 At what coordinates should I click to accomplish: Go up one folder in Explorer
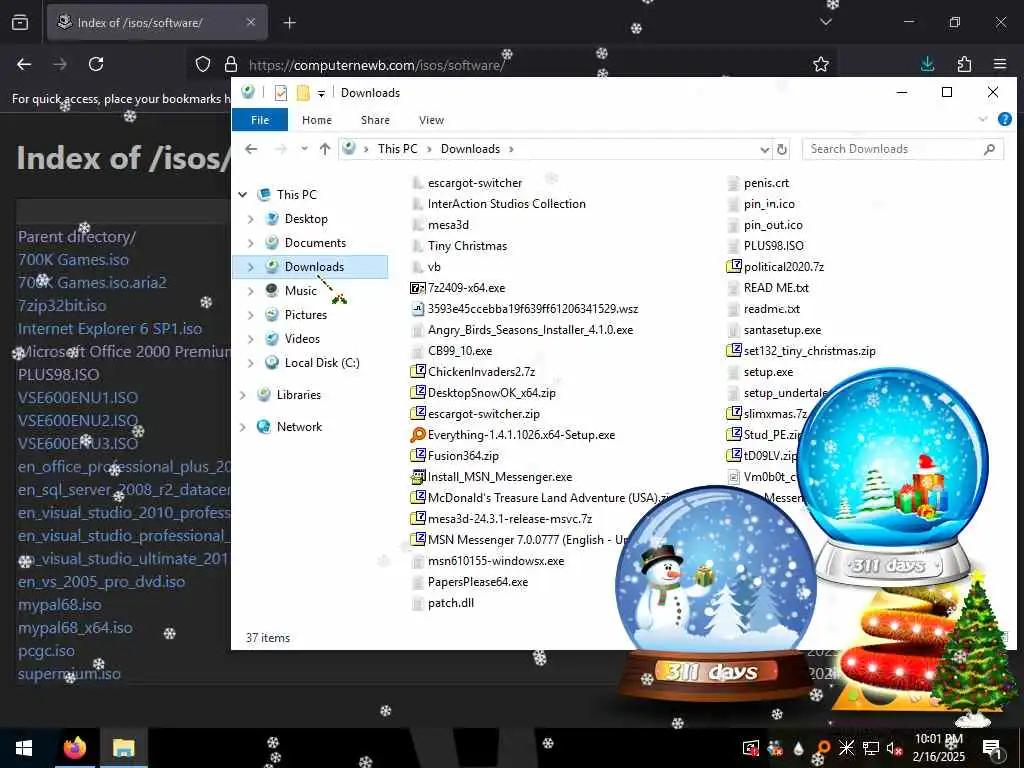pos(325,149)
